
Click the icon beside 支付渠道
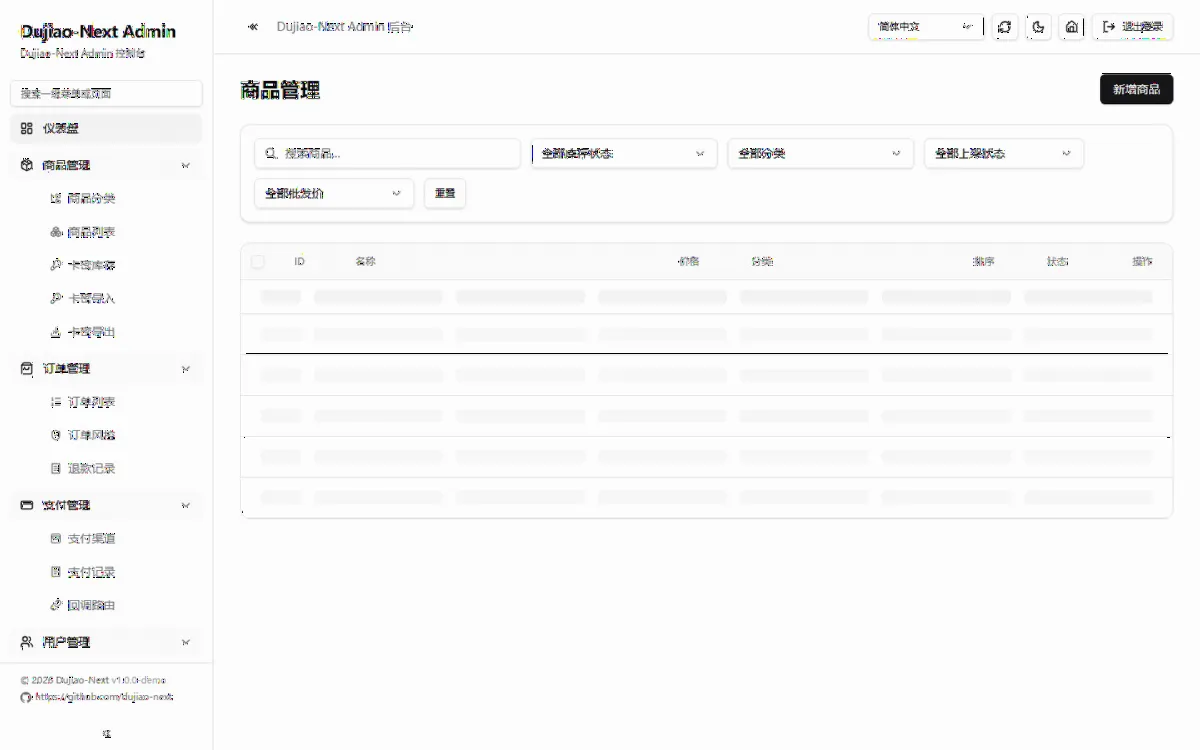coord(56,538)
